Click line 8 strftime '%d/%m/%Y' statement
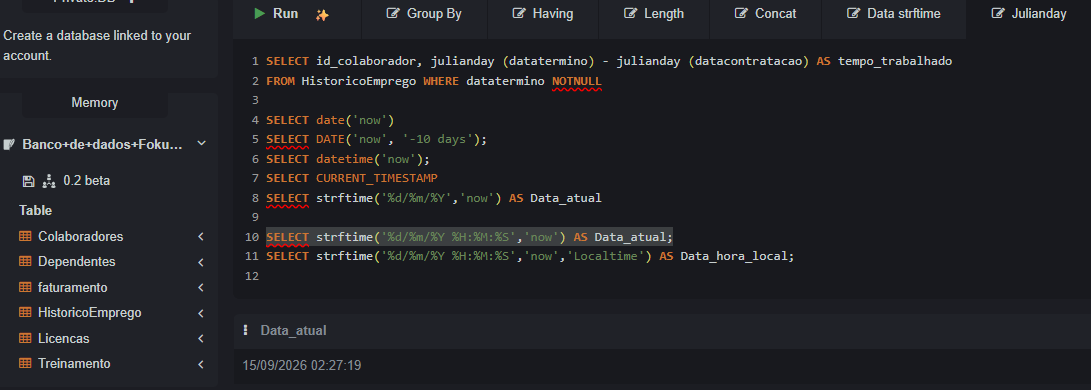This screenshot has height=390, width=1091. [433, 198]
